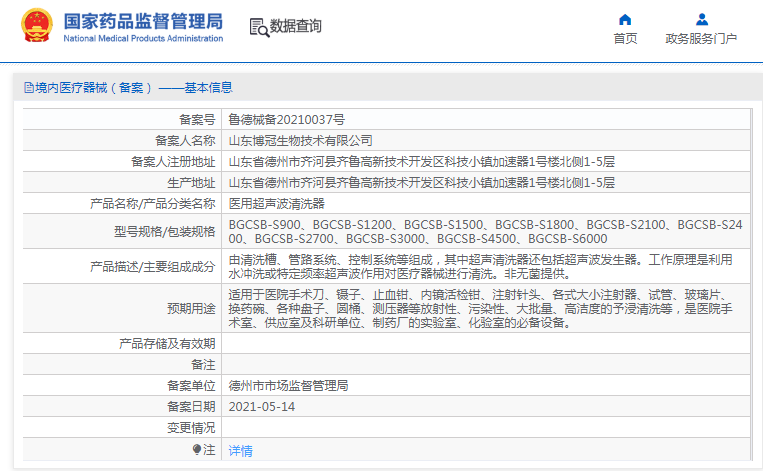Viewport: 763px width, 471px height.
Task: Click the 变更情况 row label
Action: 191,428
